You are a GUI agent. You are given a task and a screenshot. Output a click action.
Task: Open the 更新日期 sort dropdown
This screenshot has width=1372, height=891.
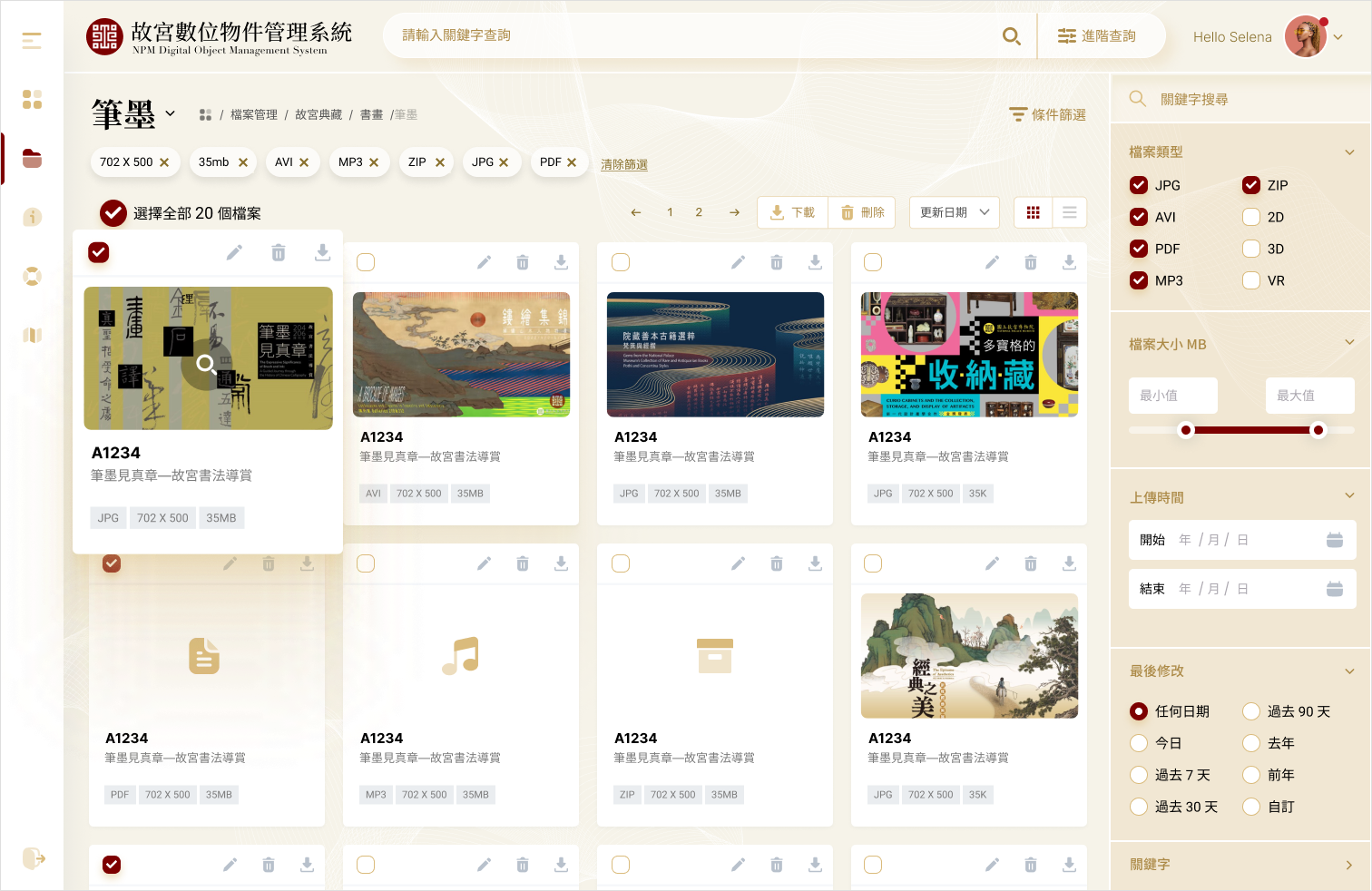(x=955, y=212)
